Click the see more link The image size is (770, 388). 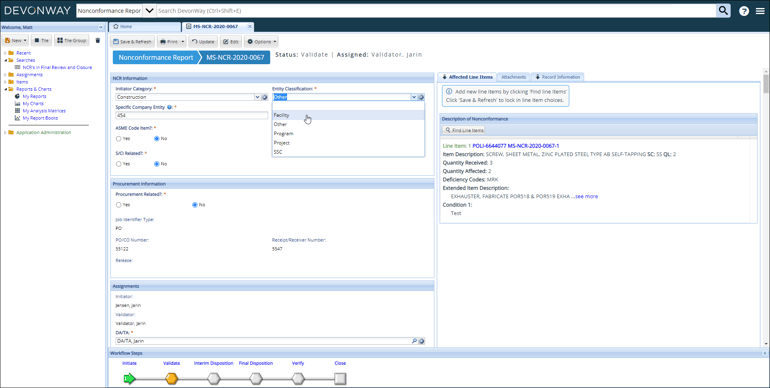tap(587, 196)
